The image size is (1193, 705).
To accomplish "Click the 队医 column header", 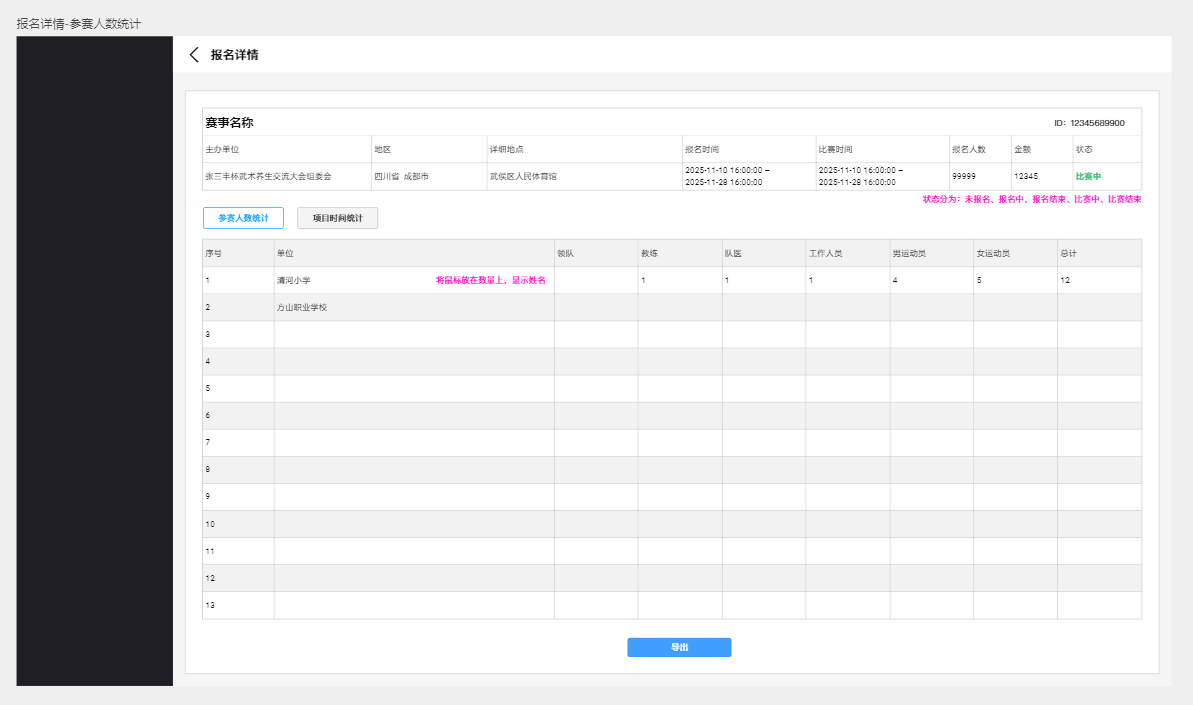I will coord(733,254).
